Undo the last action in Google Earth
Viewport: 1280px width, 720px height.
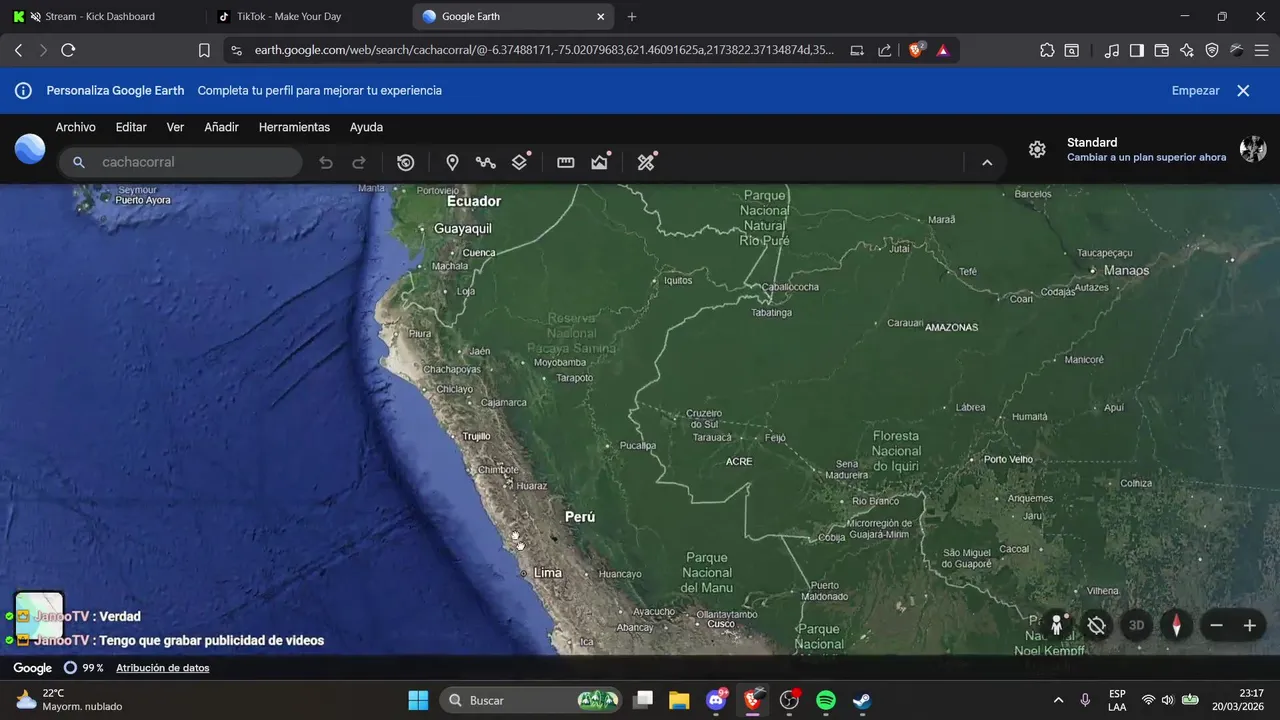pyautogui.click(x=326, y=163)
